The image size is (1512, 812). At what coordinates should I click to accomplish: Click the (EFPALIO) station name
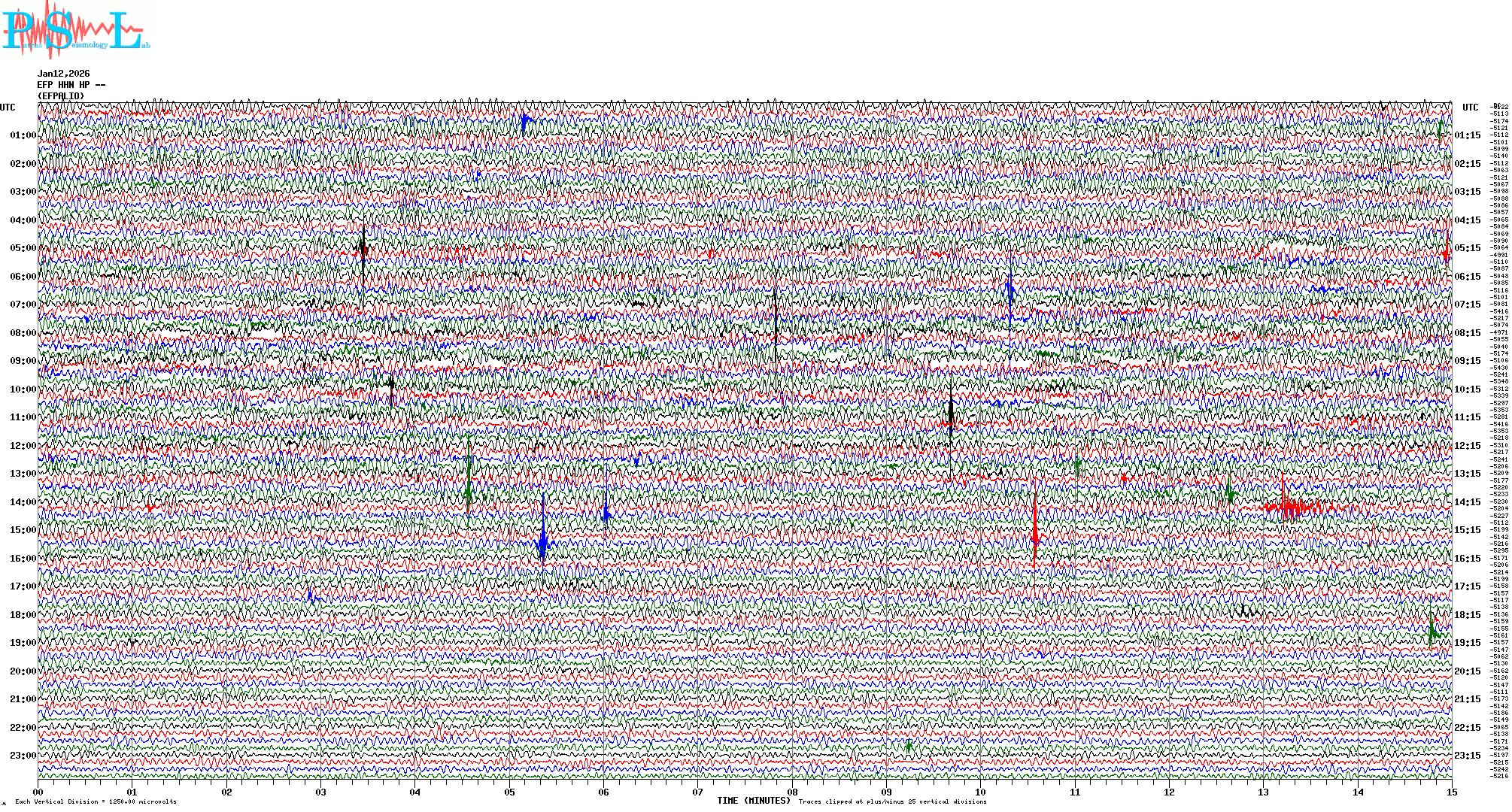coord(61,96)
